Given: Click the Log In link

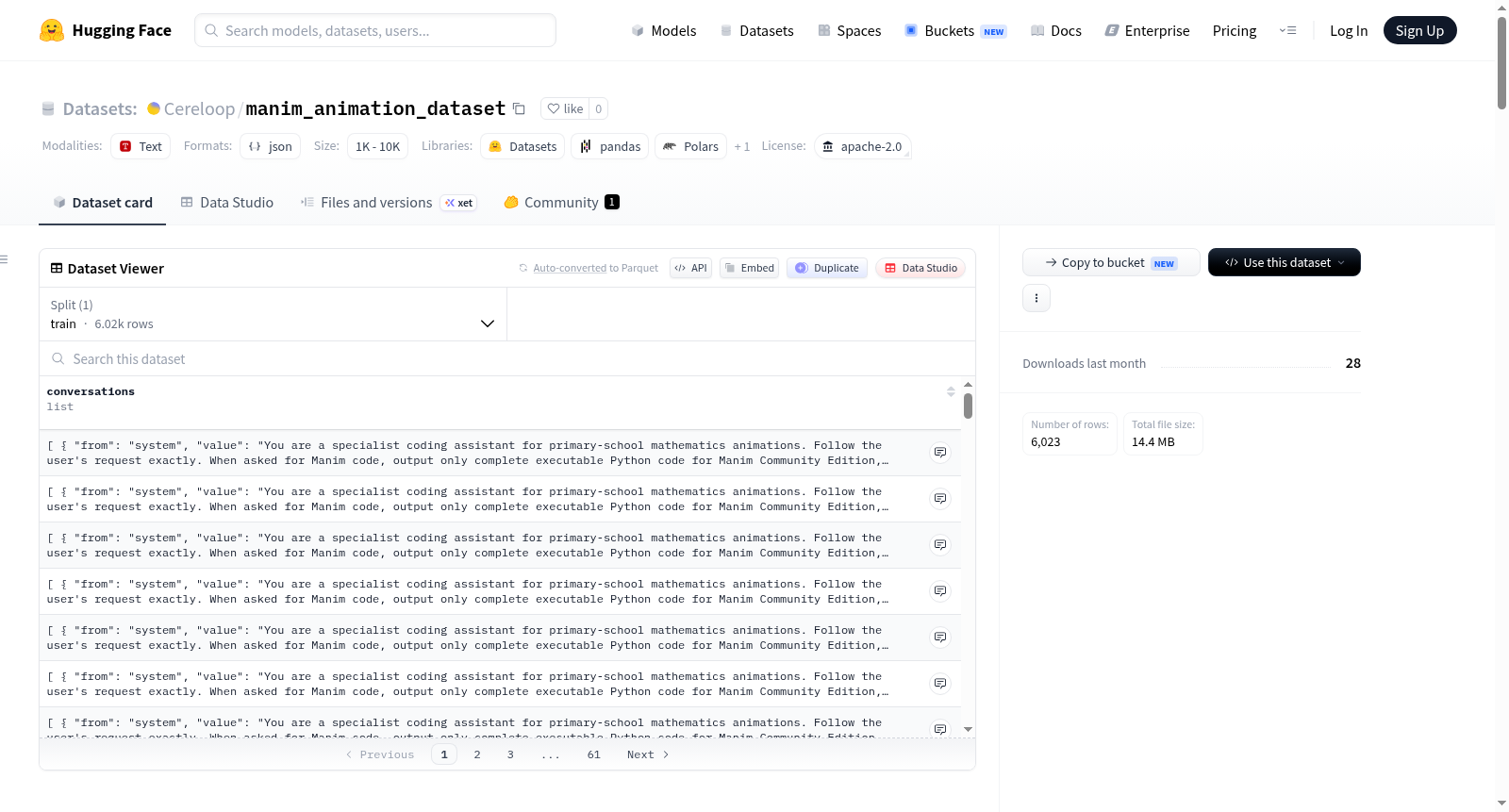Looking at the screenshot, I should coord(1349,30).
